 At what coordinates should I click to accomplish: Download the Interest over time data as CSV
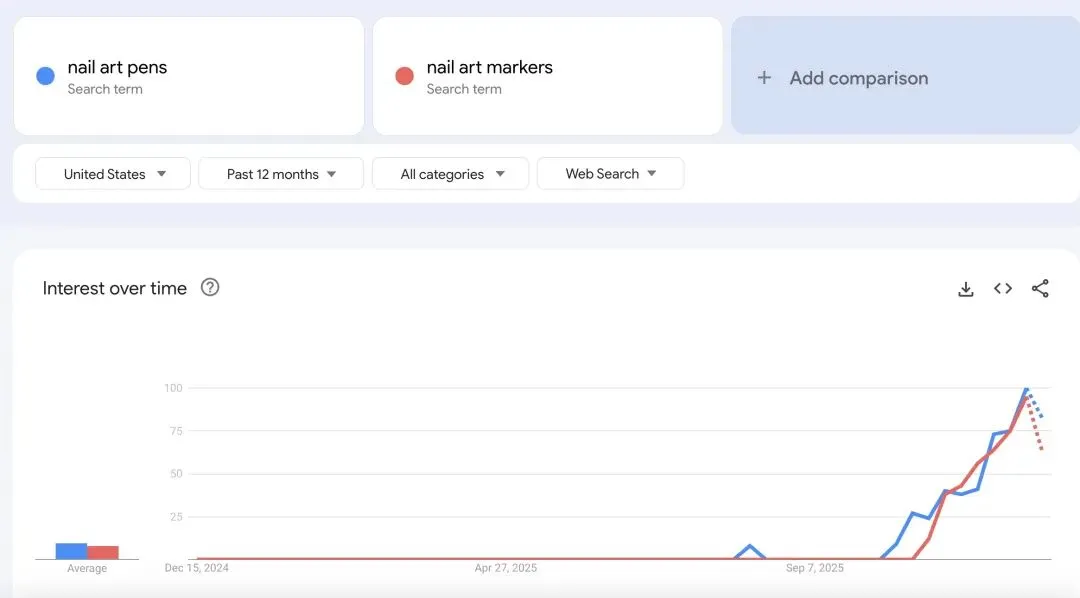coord(965,288)
